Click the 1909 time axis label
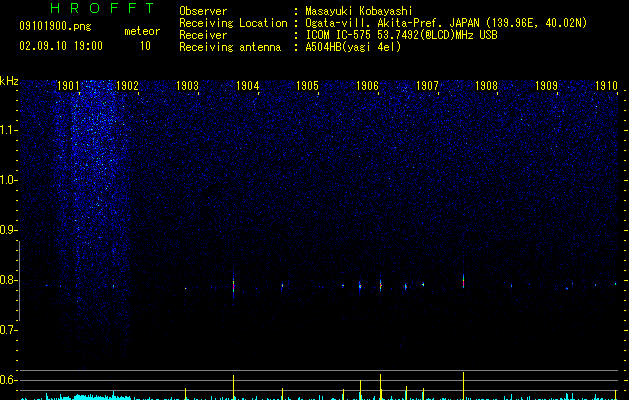 point(546,86)
